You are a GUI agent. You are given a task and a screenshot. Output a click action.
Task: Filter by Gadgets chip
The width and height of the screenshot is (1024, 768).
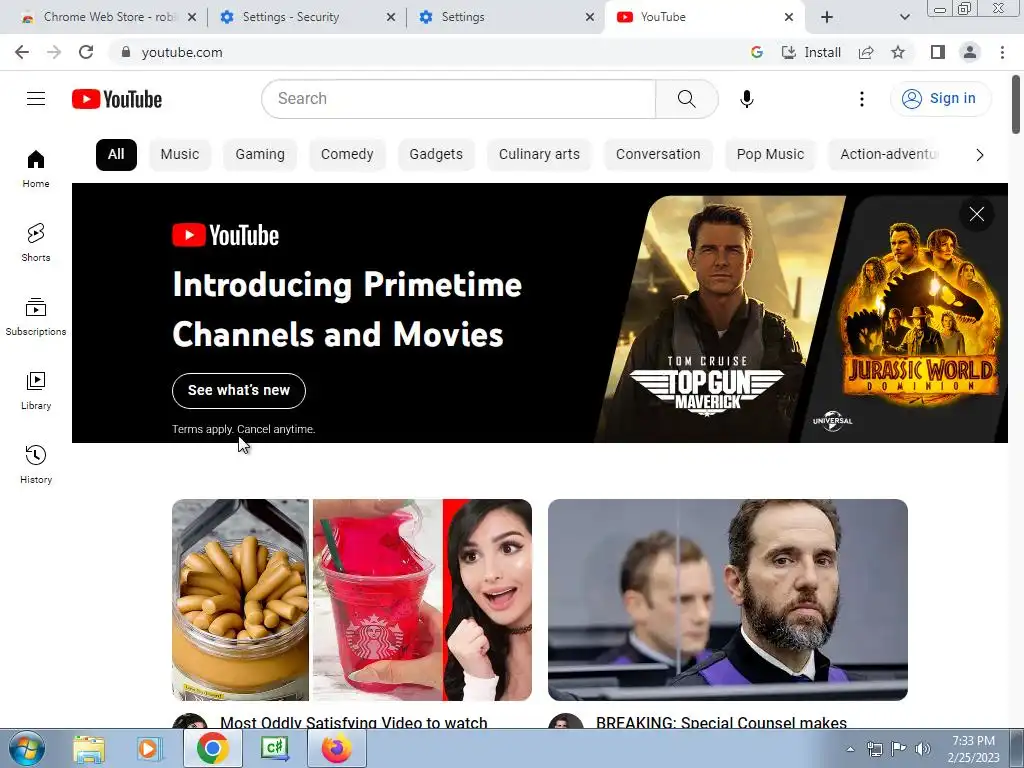point(436,155)
